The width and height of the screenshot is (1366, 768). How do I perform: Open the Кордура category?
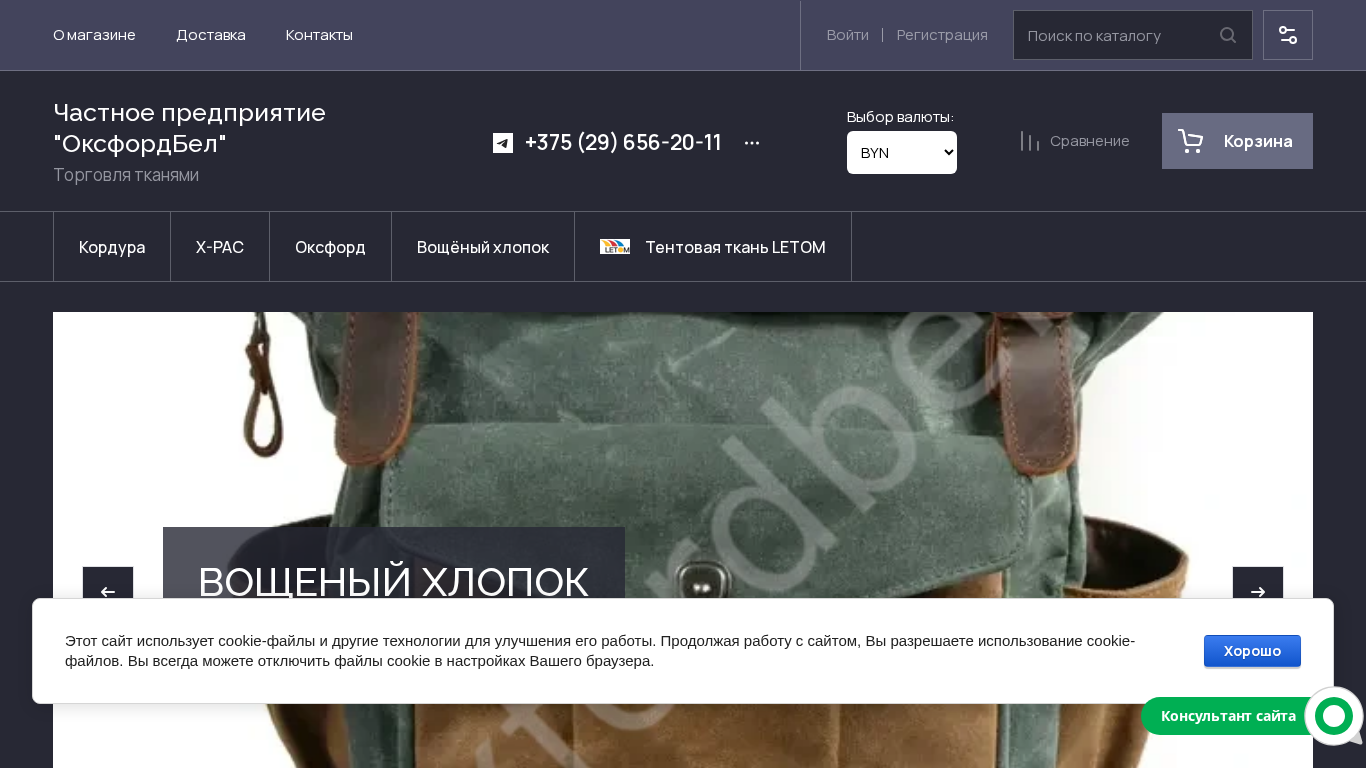112,247
